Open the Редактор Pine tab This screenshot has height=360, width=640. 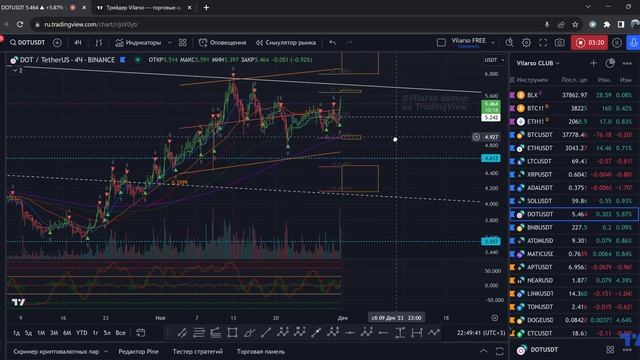click(138, 351)
